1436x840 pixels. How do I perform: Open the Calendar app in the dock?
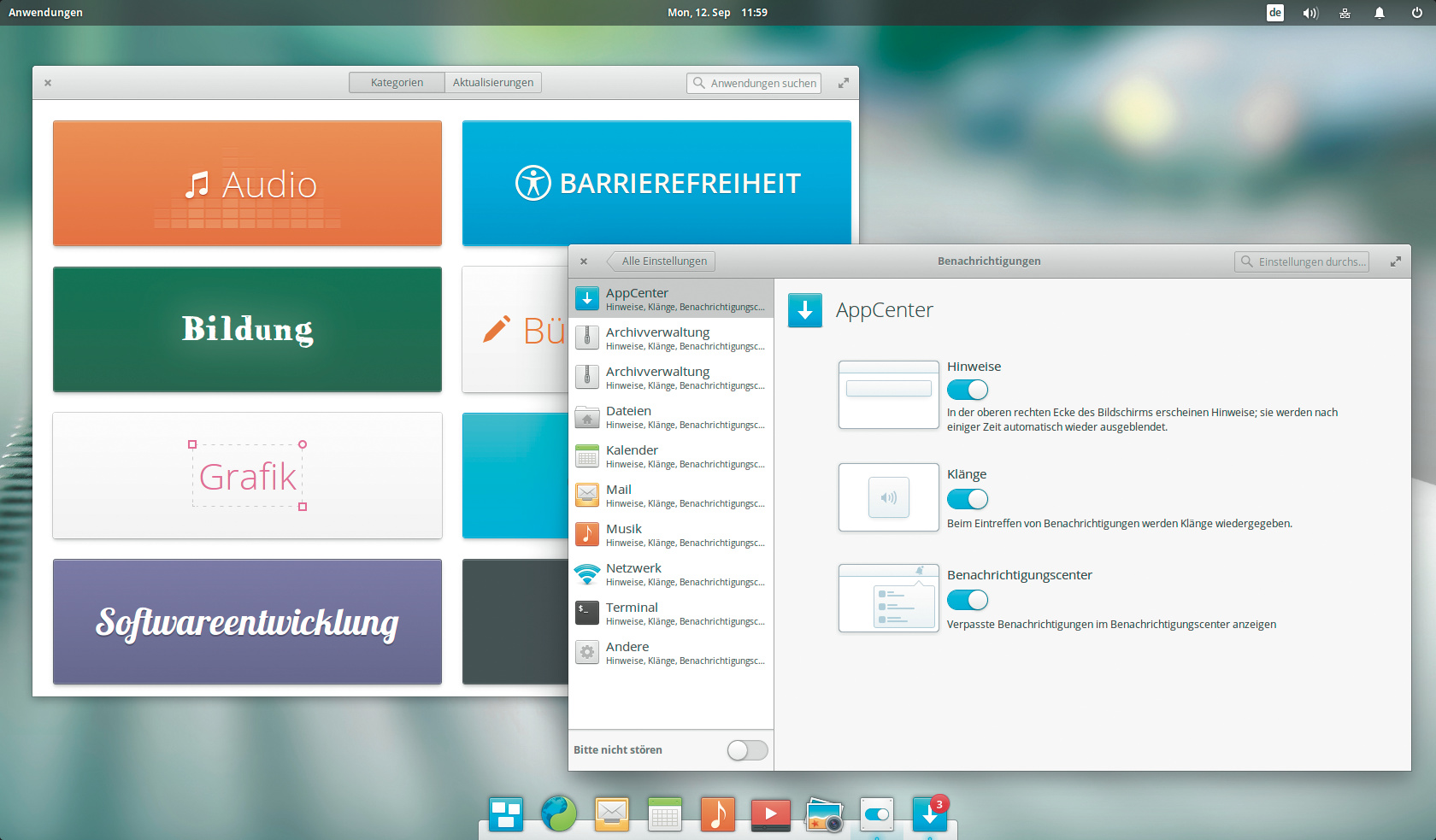(664, 814)
